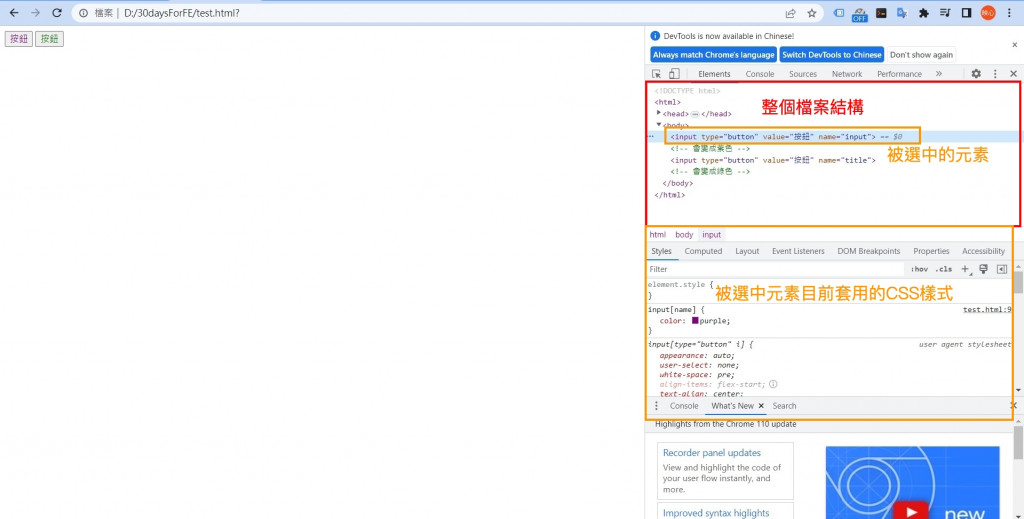Click the Don't show again button
The image size is (1024, 519).
921,55
